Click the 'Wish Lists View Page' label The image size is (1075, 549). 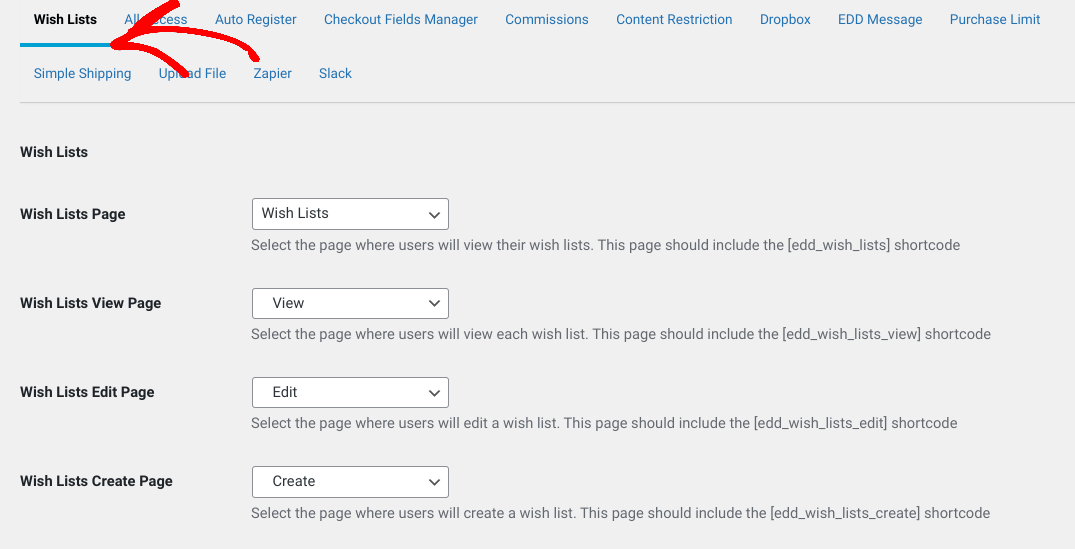point(90,303)
